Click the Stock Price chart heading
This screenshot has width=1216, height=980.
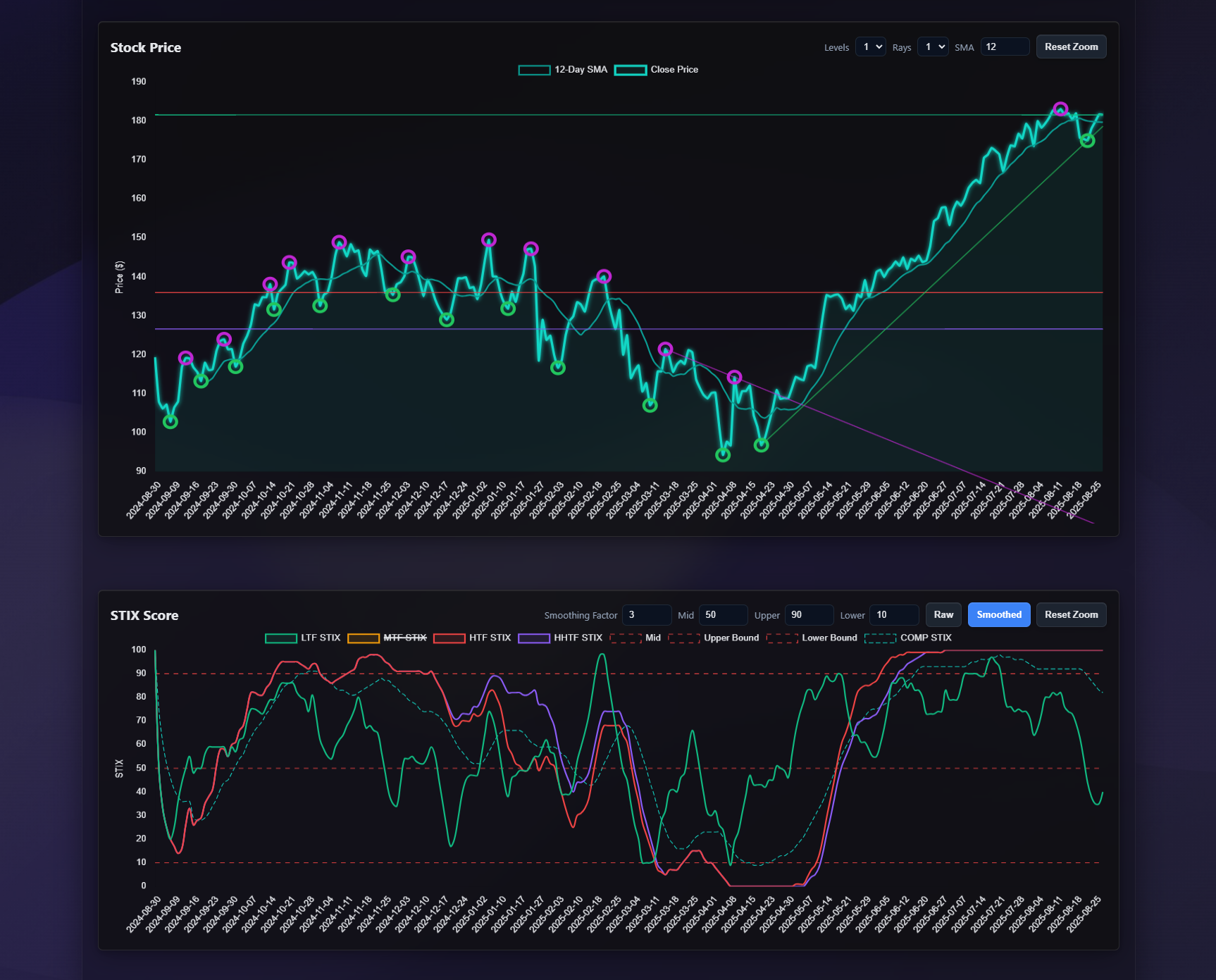coord(146,48)
